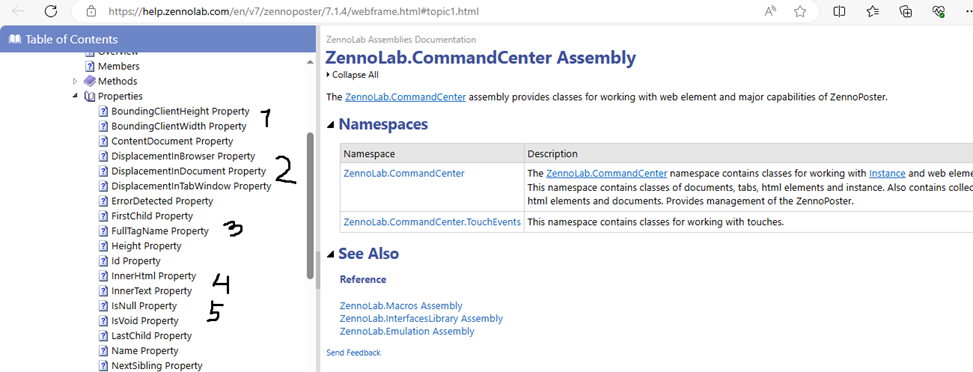Click the Table of Contents book icon
Viewport: 973px width, 372px height.
14,40
